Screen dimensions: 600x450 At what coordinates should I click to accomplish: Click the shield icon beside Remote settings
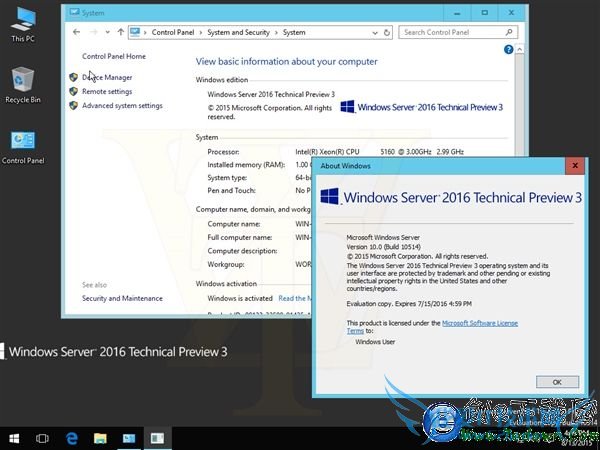73,91
